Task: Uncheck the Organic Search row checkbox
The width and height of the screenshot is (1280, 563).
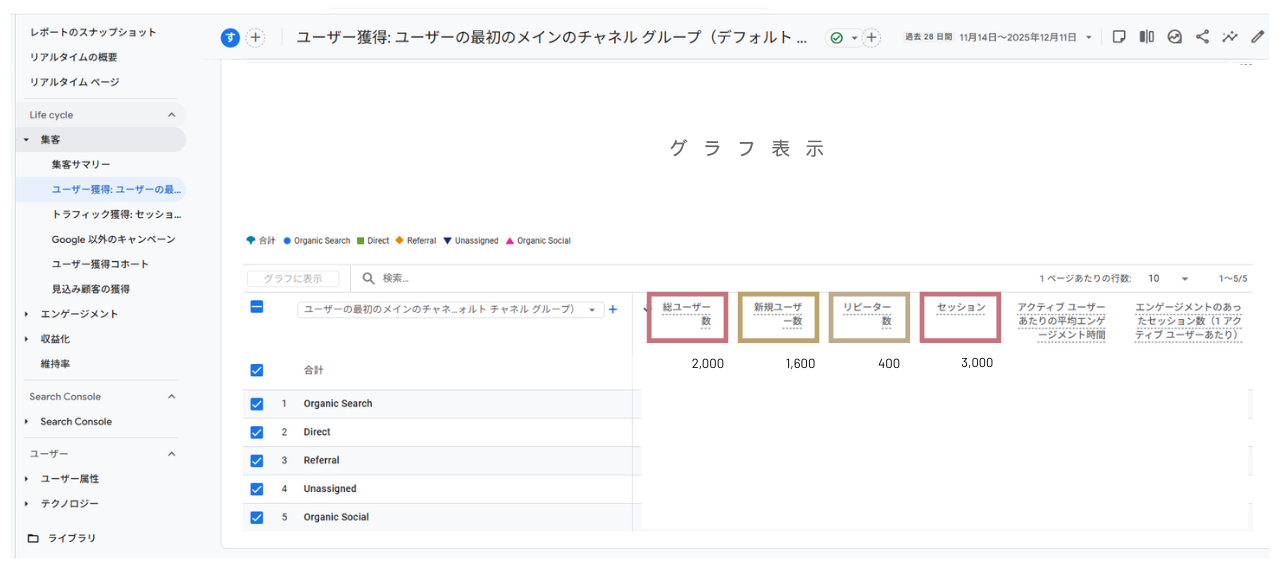Action: [257, 404]
